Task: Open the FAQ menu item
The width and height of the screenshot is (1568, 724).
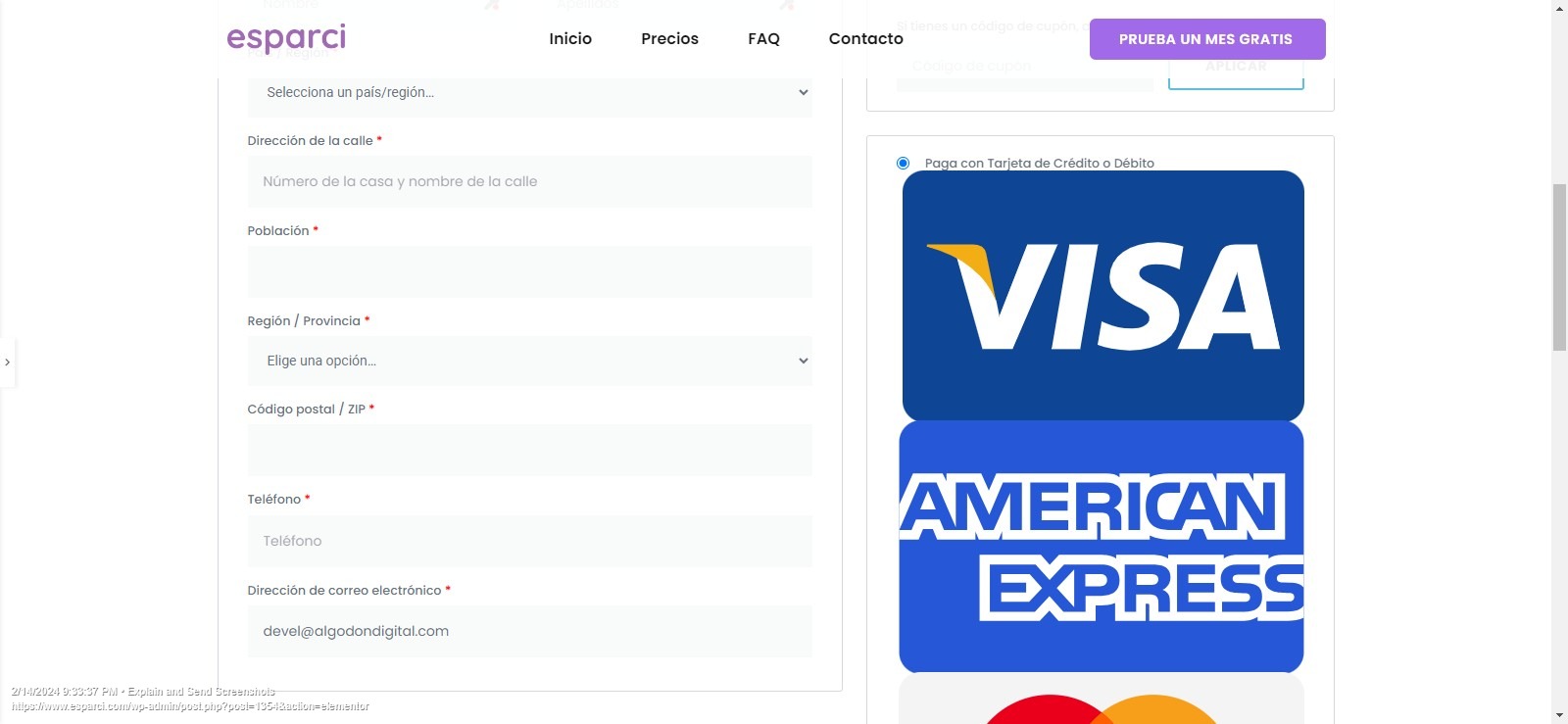Action: (x=763, y=39)
